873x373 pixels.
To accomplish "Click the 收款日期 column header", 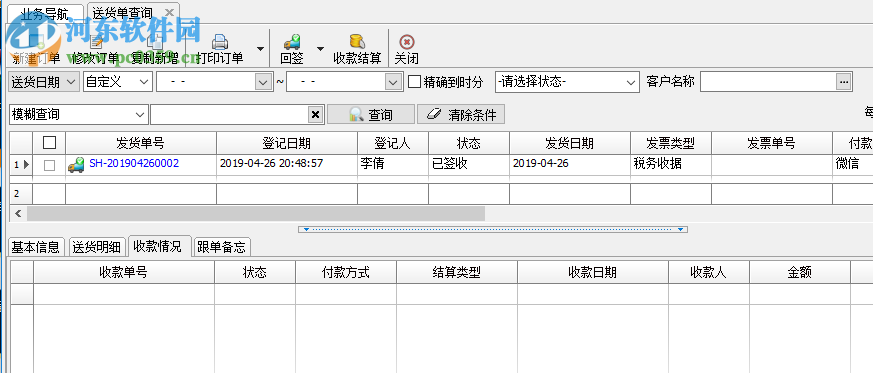I will tap(592, 272).
